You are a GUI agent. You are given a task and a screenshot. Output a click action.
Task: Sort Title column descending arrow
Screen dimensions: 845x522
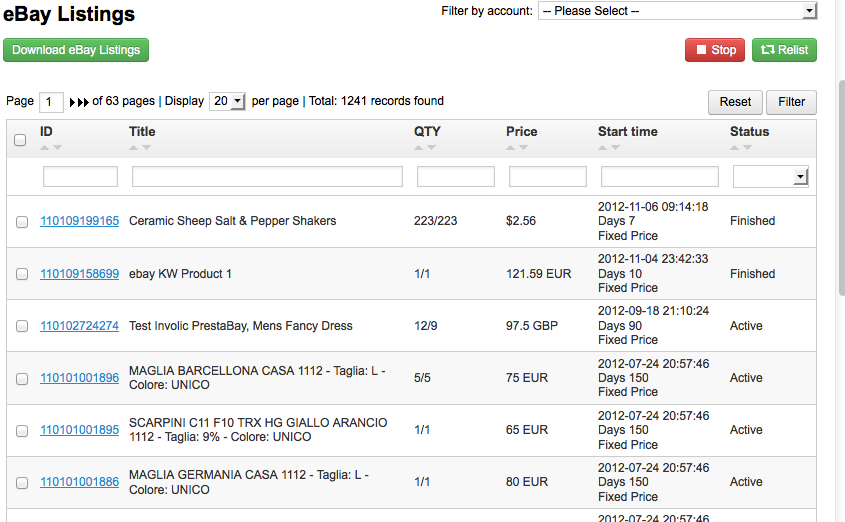[x=146, y=148]
